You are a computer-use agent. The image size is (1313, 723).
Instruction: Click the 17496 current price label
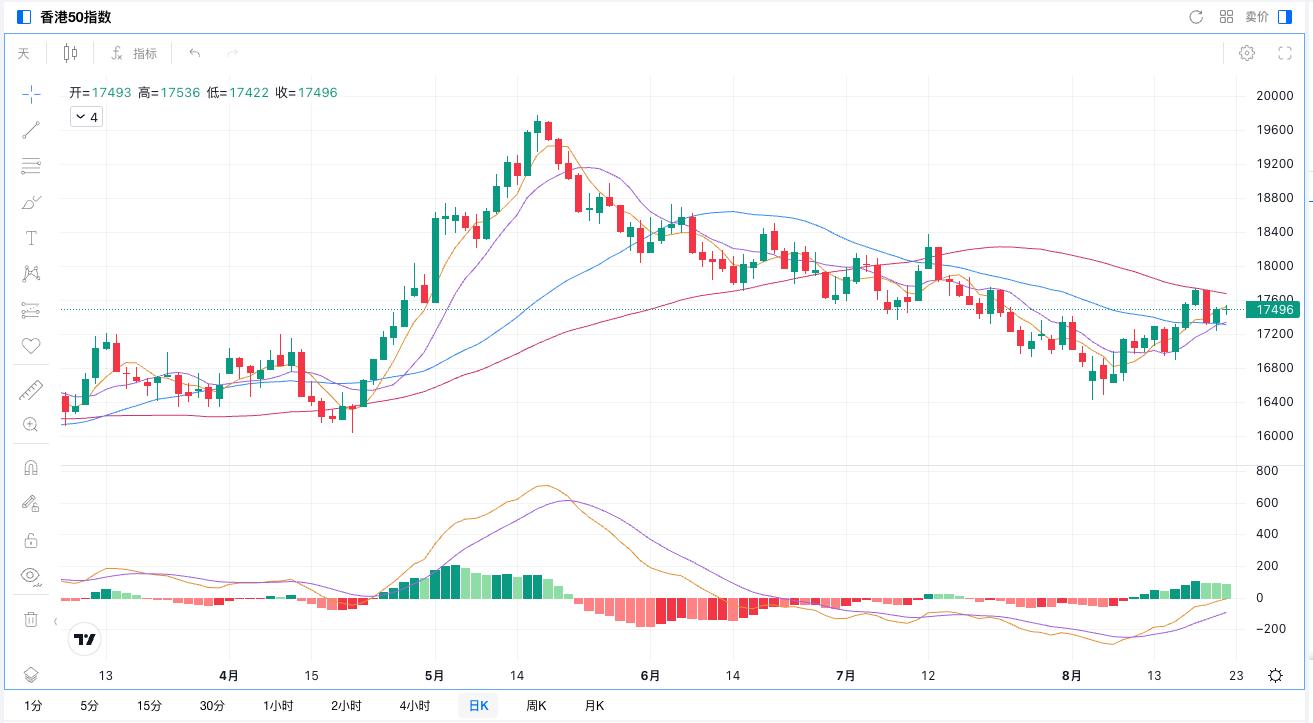coord(1273,310)
